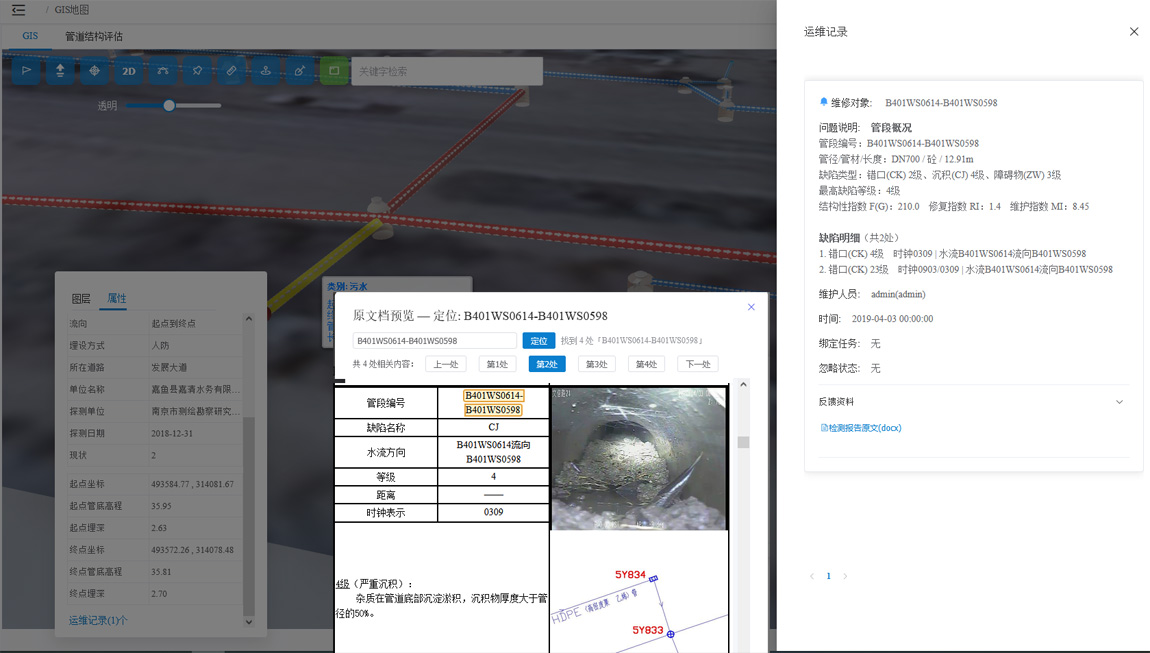The width and height of the screenshot is (1150, 653).
Task: Click the 所在道路 value 发展大道
Action: click(169, 368)
